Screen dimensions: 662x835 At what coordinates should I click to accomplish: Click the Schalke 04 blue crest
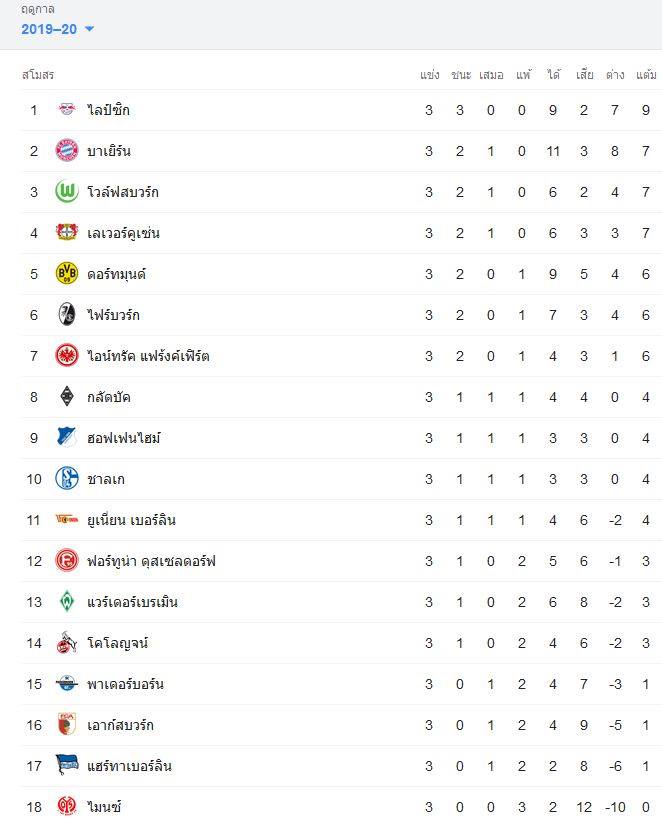[x=67, y=478]
